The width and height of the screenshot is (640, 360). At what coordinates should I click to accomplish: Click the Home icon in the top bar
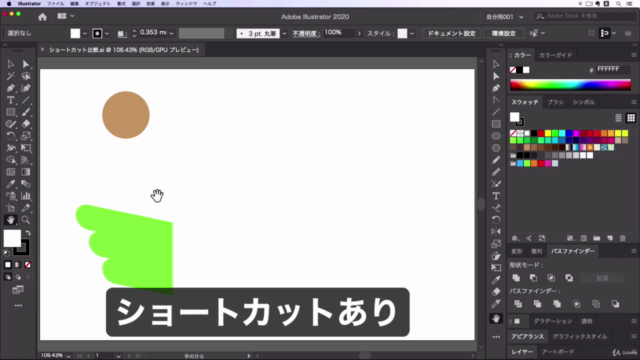click(x=42, y=17)
